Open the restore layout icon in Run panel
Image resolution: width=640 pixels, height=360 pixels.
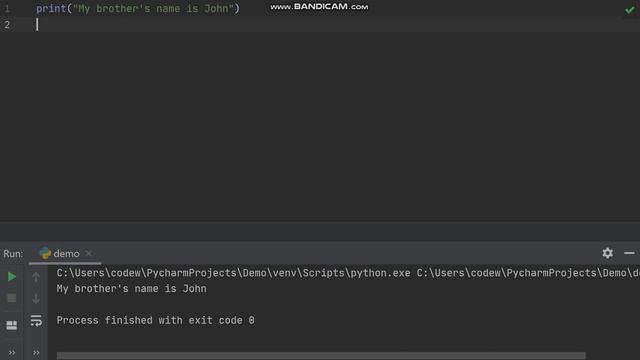tap(11, 325)
